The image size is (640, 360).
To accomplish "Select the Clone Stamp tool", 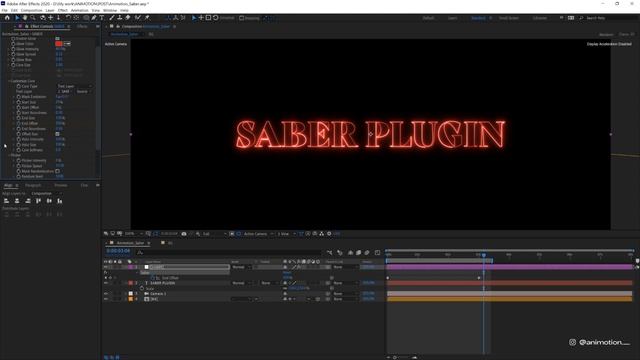I will click(120, 18).
